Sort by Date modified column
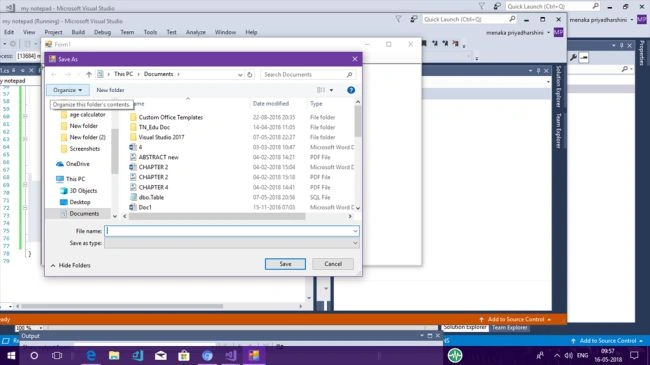The image size is (650, 365). (271, 104)
